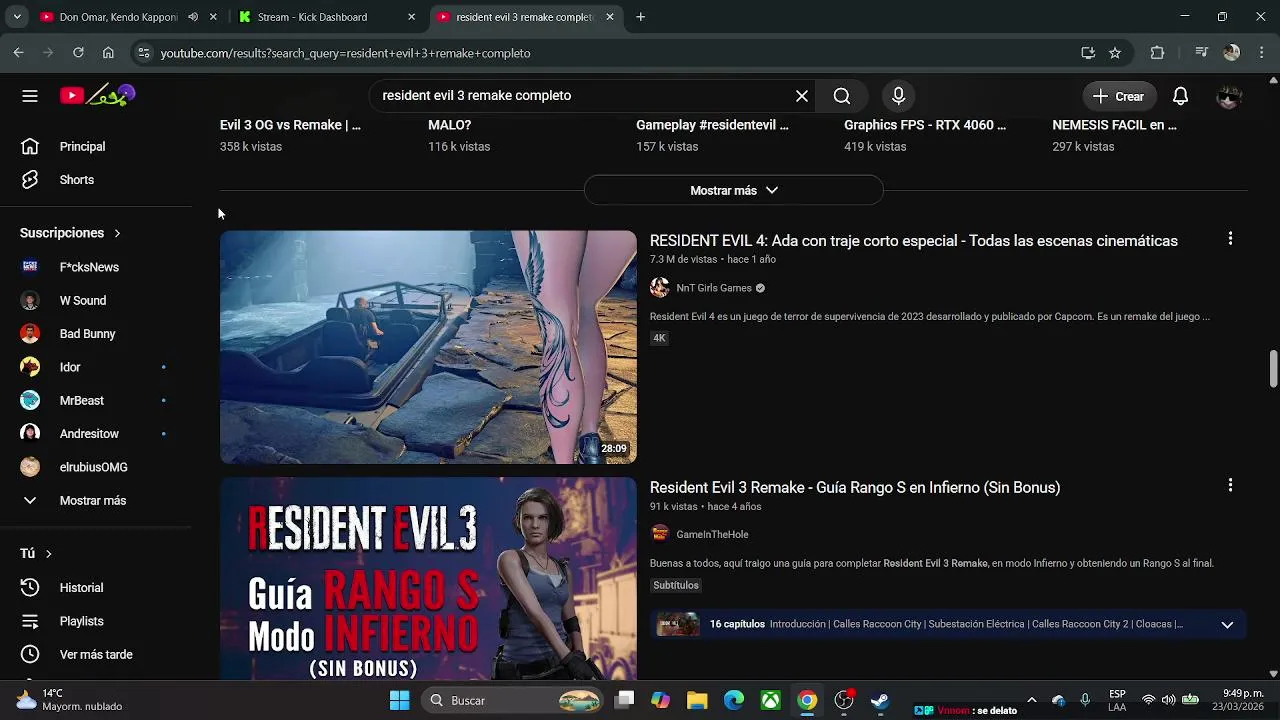1280x720 pixels.
Task: Open Steam from the taskbar
Action: (880, 700)
